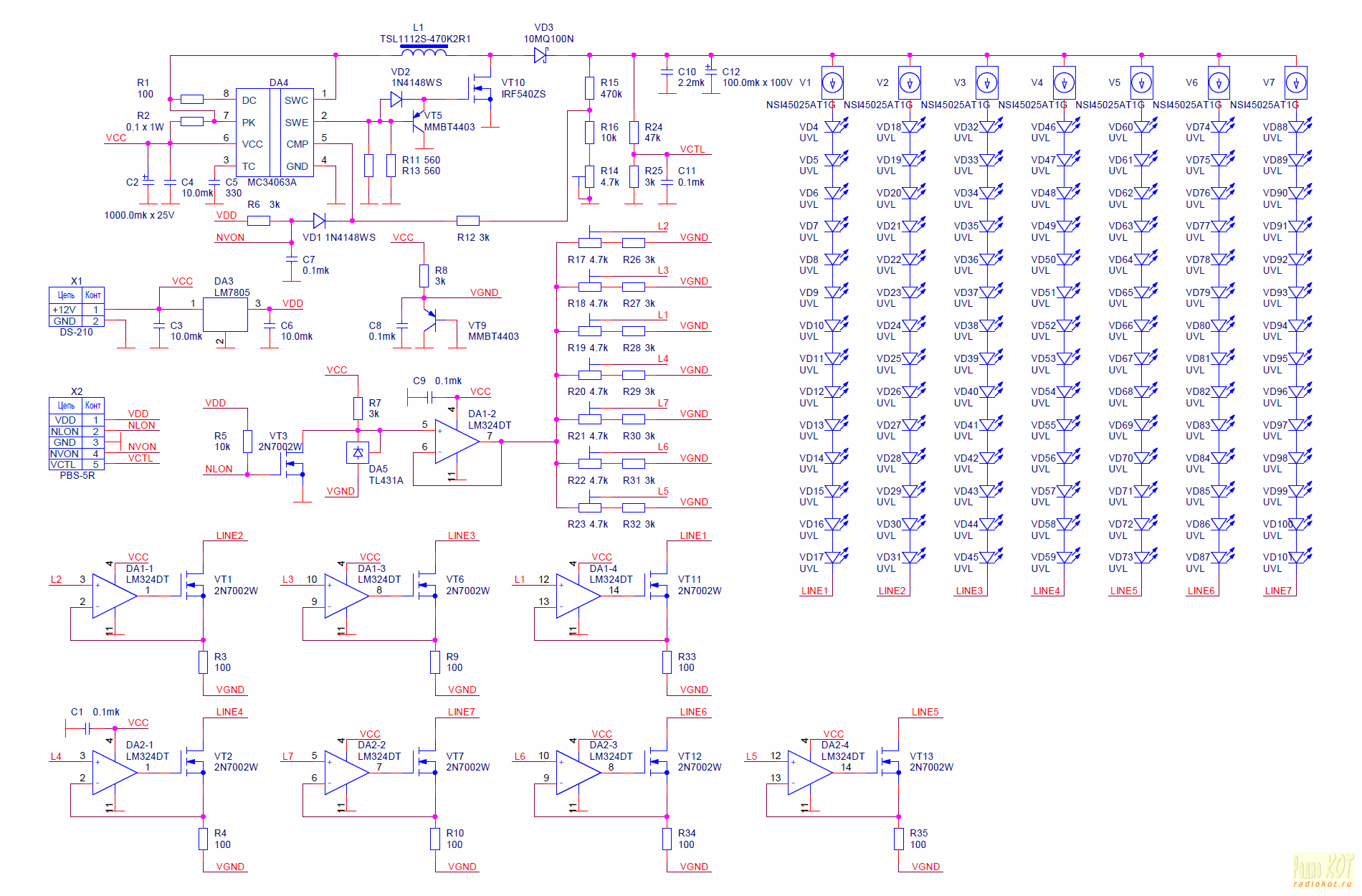
Task: Select the VCTL row in X2 connector table
Action: click(77, 464)
